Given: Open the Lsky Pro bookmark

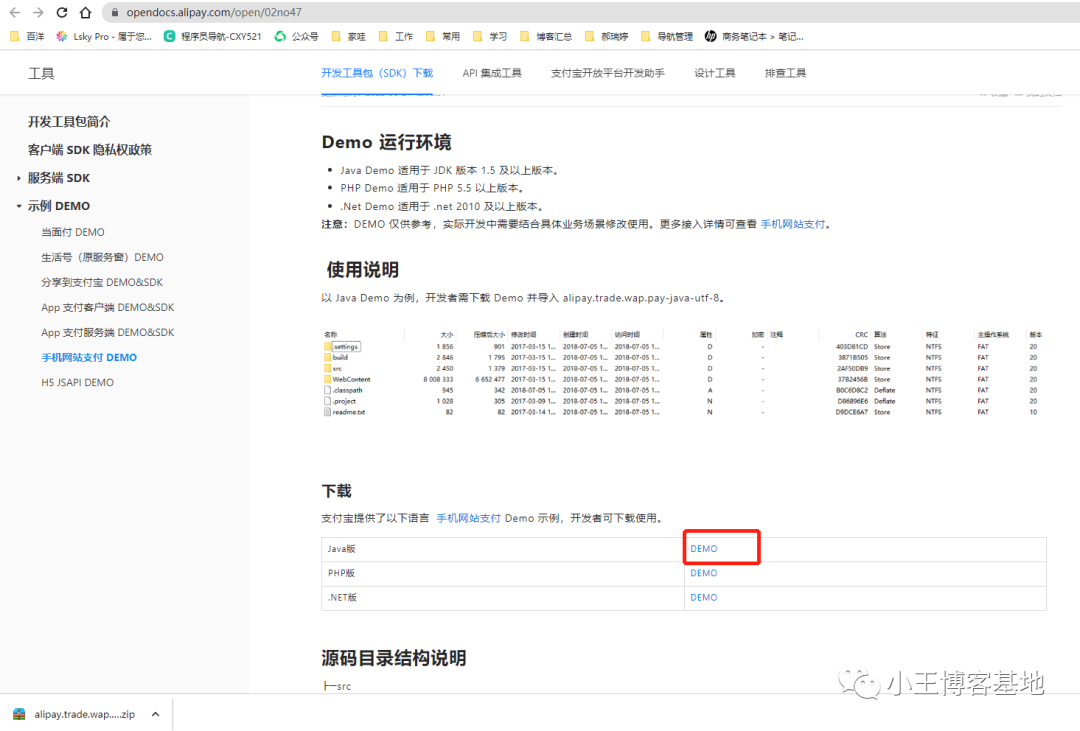Looking at the screenshot, I should point(104,36).
